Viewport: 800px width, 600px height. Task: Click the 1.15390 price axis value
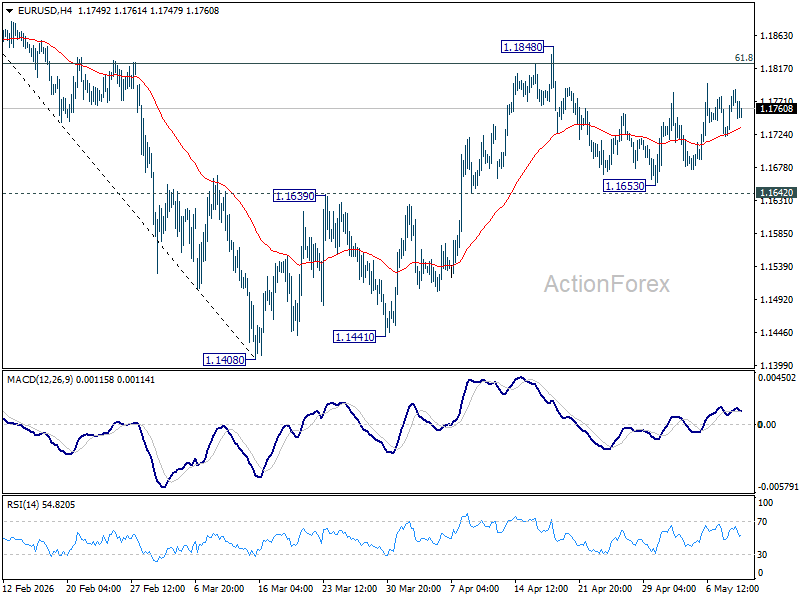coord(777,267)
